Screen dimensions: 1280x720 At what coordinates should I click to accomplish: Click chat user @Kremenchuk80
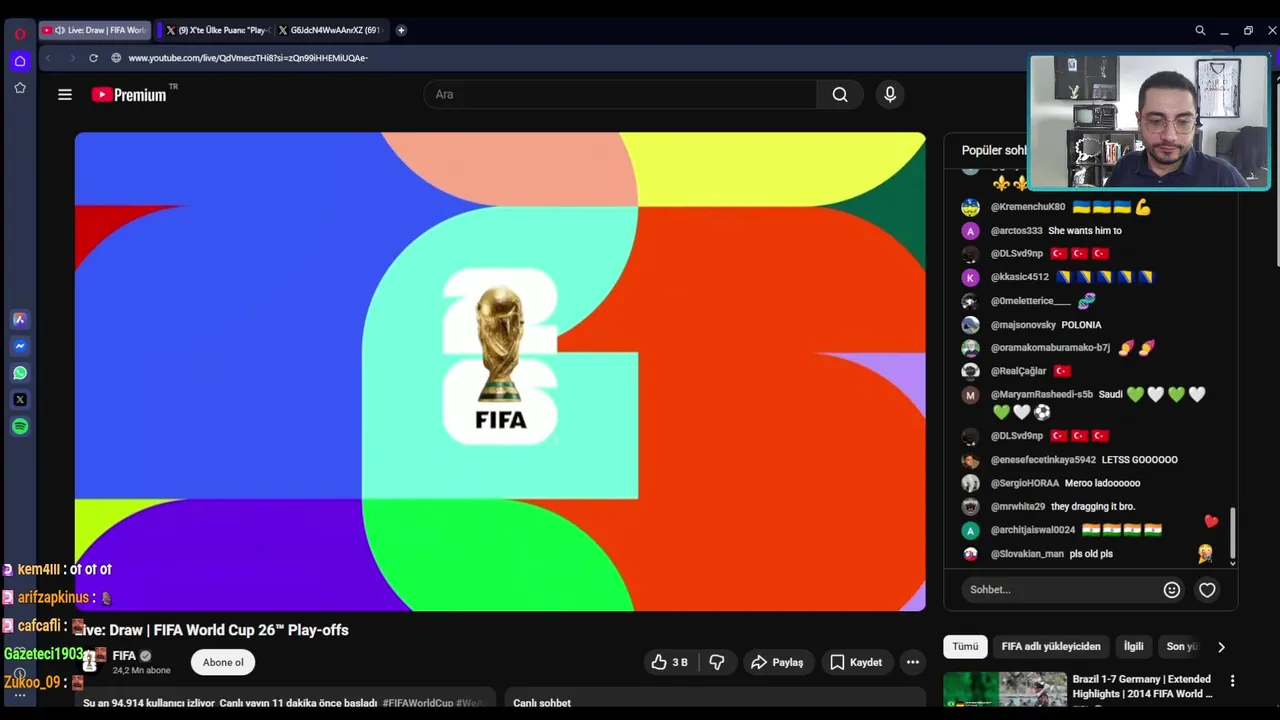(x=1027, y=207)
